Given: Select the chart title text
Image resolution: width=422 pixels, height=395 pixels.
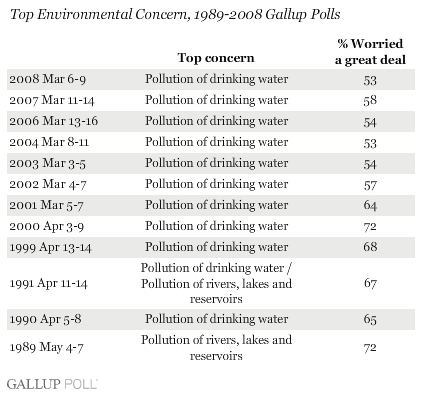Looking at the screenshot, I should (x=175, y=15).
